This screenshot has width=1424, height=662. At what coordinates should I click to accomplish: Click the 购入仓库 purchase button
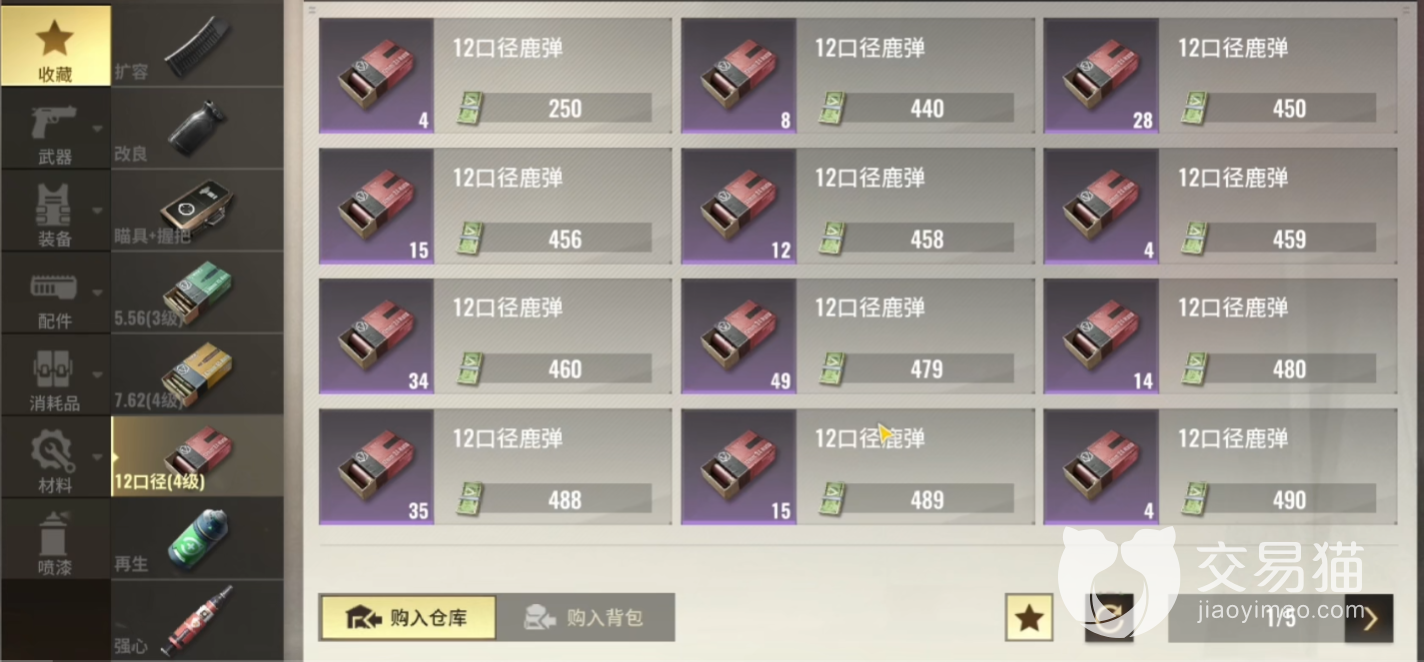point(408,618)
